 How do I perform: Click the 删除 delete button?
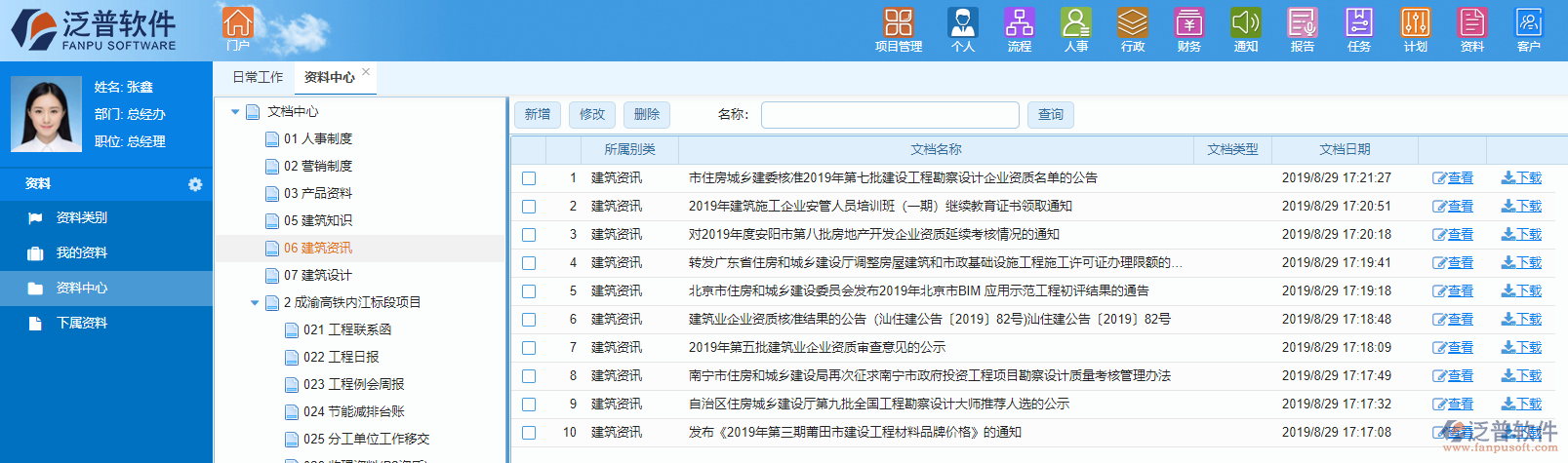click(x=647, y=114)
